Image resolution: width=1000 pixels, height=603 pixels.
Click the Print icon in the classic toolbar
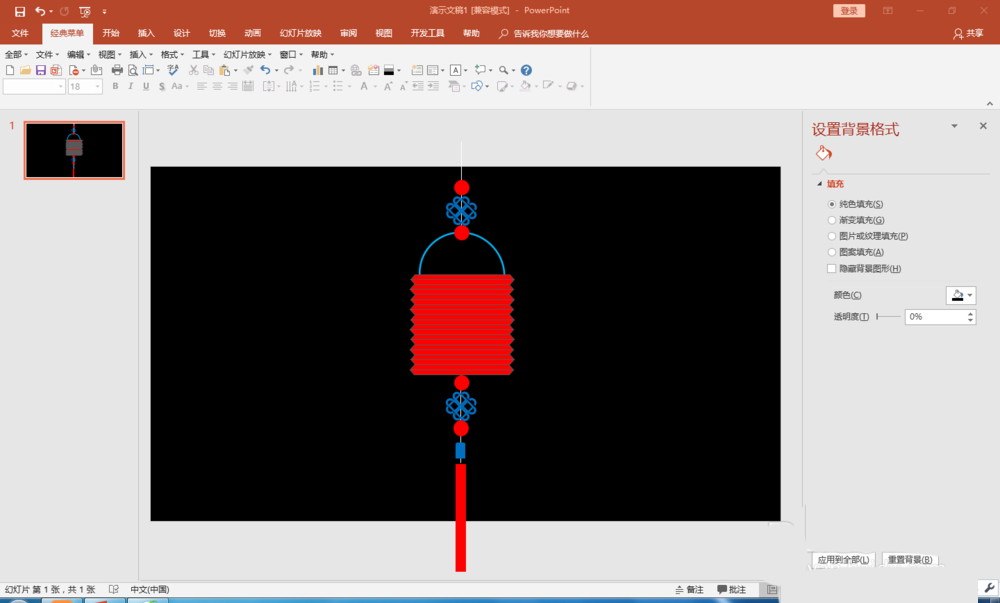click(x=117, y=70)
